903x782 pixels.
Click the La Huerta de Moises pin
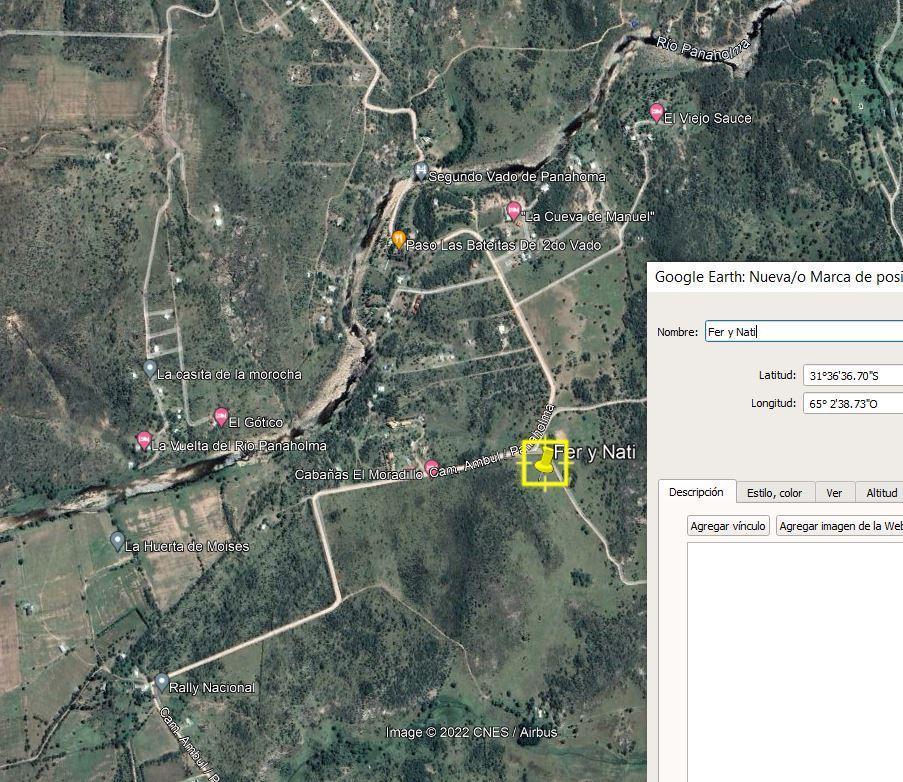coord(117,541)
